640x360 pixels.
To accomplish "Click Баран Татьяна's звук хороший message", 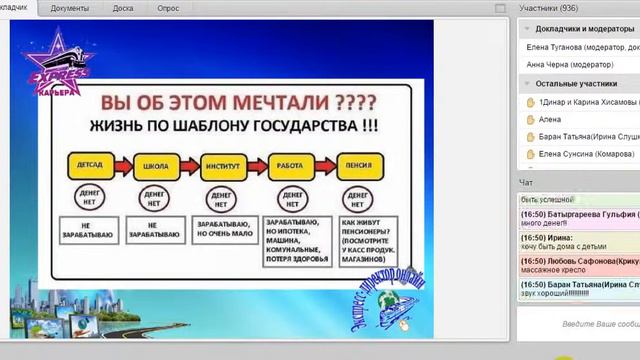I will 580,289.
